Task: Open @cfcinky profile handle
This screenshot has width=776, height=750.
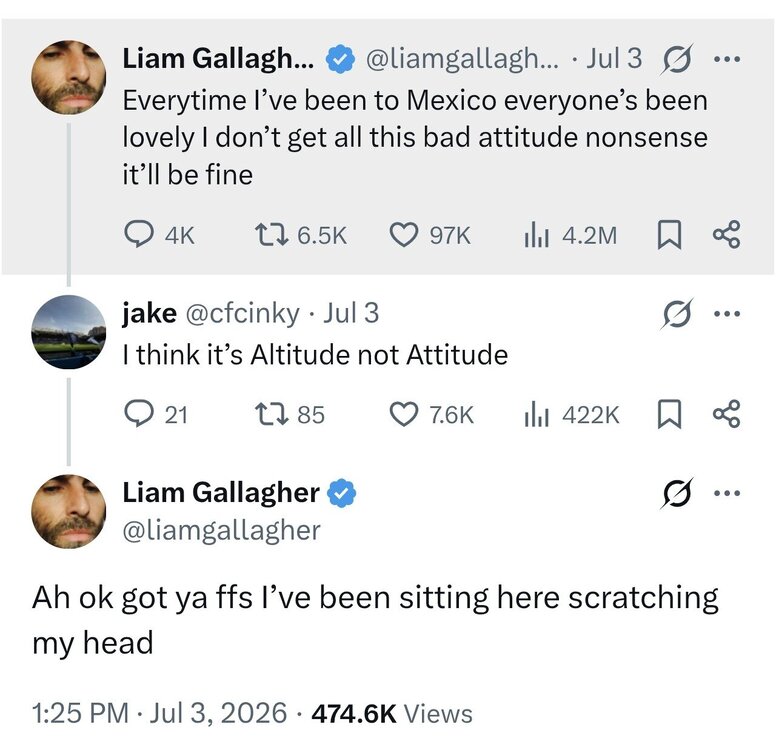Action: [x=242, y=314]
